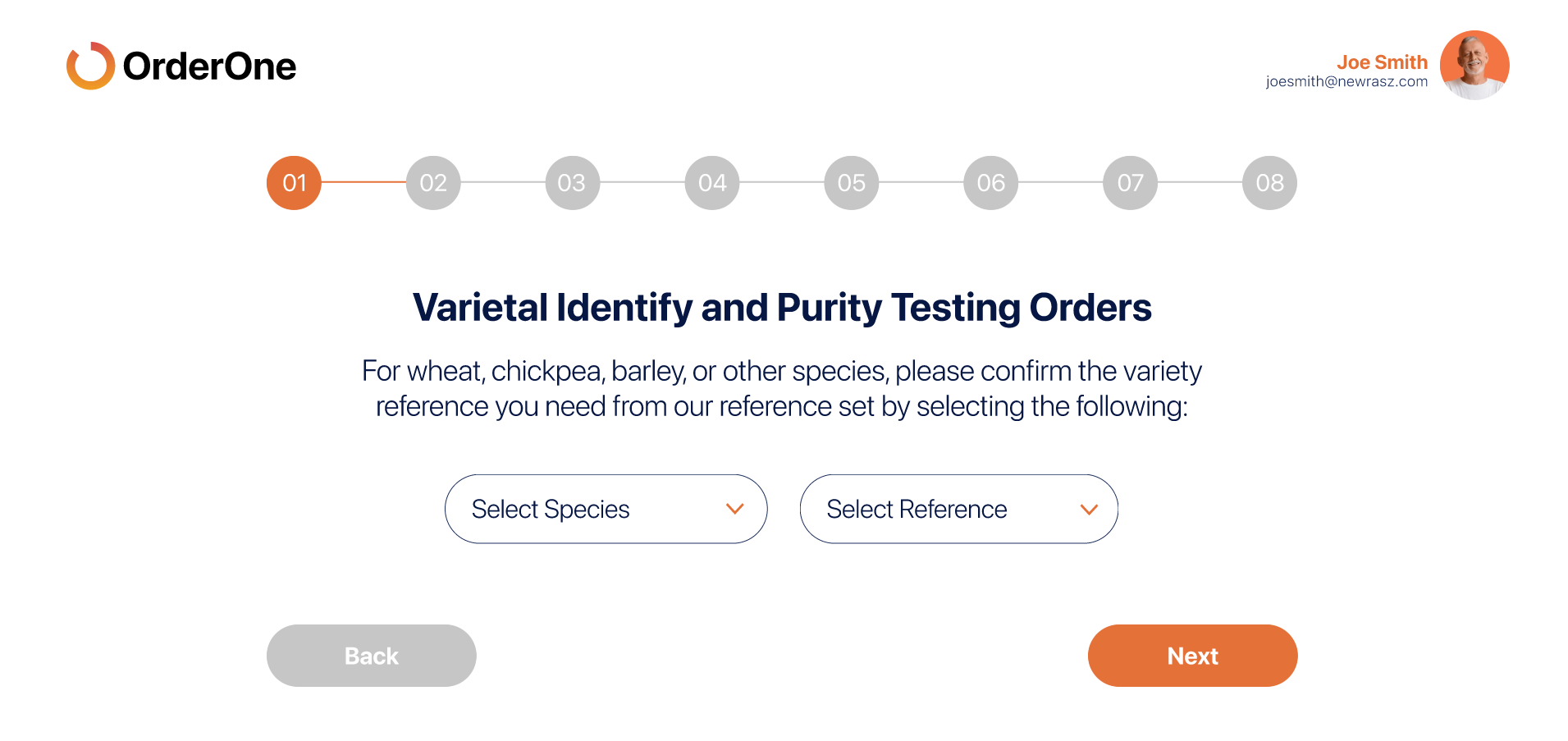Click the OrderOne brand name text
The height and width of the screenshot is (741, 1568).
click(x=209, y=66)
